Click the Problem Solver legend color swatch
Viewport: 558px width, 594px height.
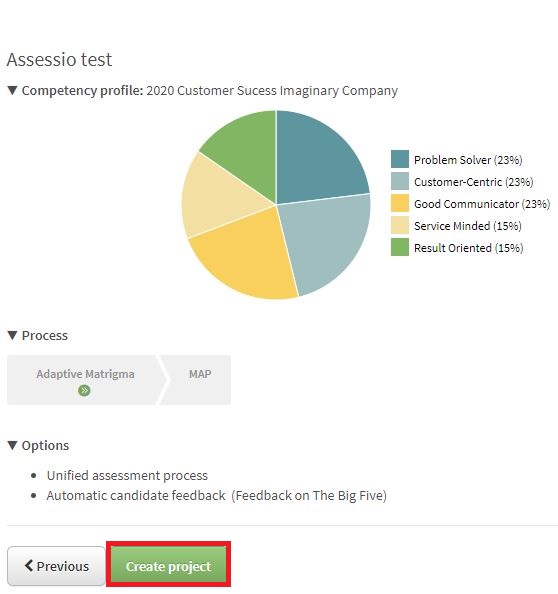click(x=400, y=159)
